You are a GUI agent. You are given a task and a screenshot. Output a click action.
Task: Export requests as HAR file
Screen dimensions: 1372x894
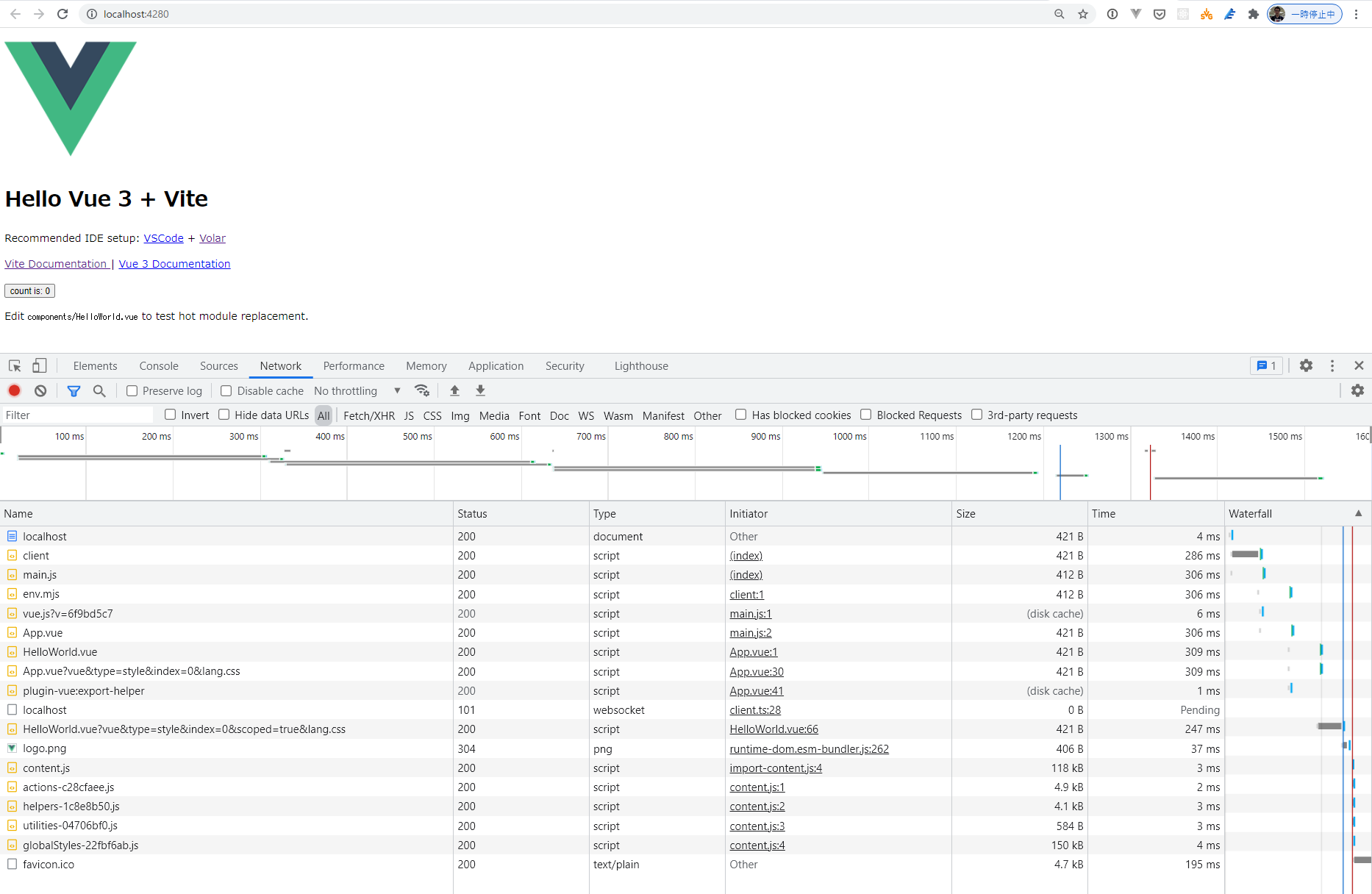pyautogui.click(x=480, y=390)
